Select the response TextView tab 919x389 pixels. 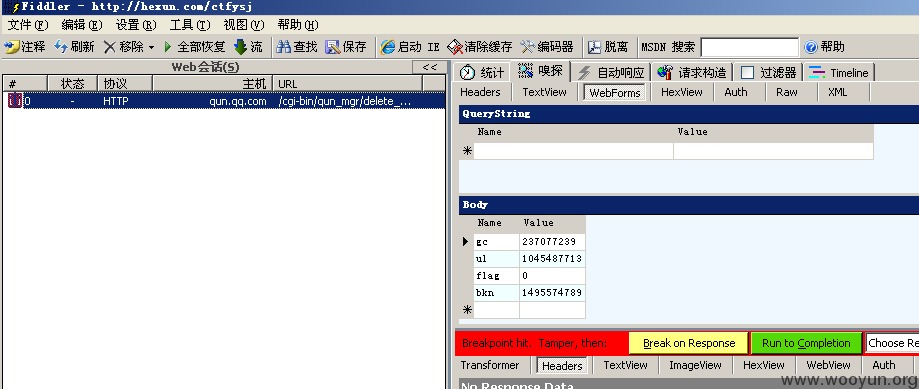[x=625, y=365]
